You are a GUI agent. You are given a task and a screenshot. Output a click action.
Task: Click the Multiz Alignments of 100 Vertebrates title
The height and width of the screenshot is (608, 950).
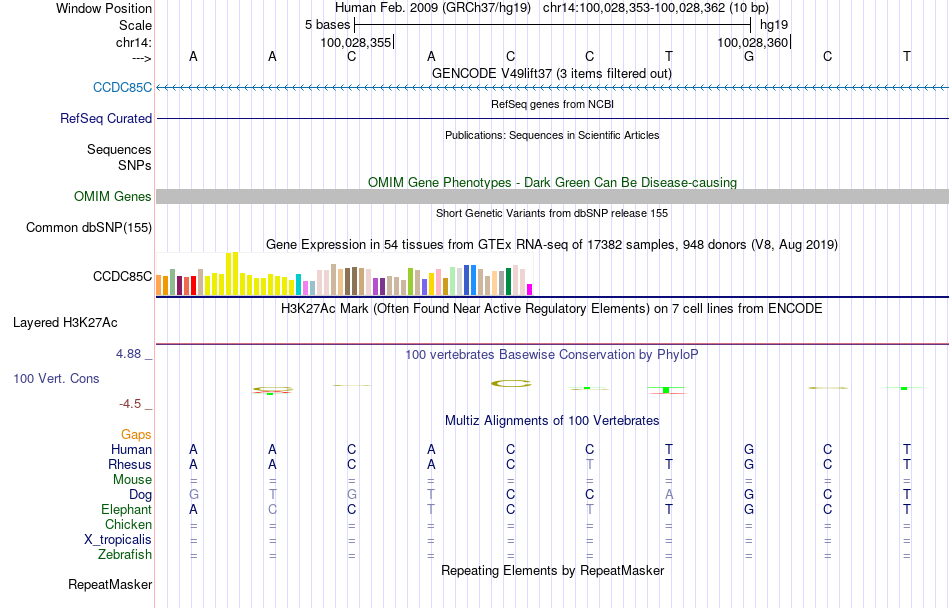click(552, 420)
